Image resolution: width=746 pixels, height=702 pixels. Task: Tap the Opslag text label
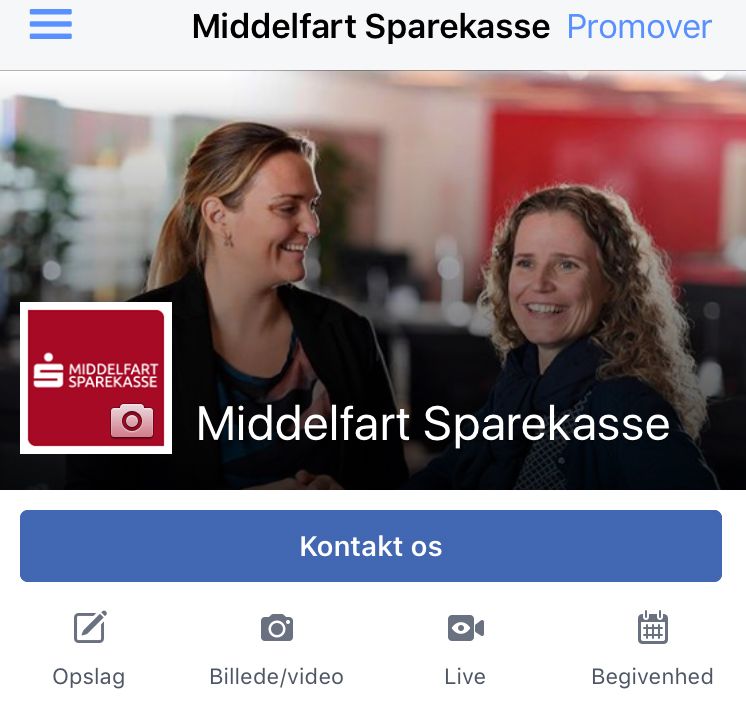(x=88, y=677)
